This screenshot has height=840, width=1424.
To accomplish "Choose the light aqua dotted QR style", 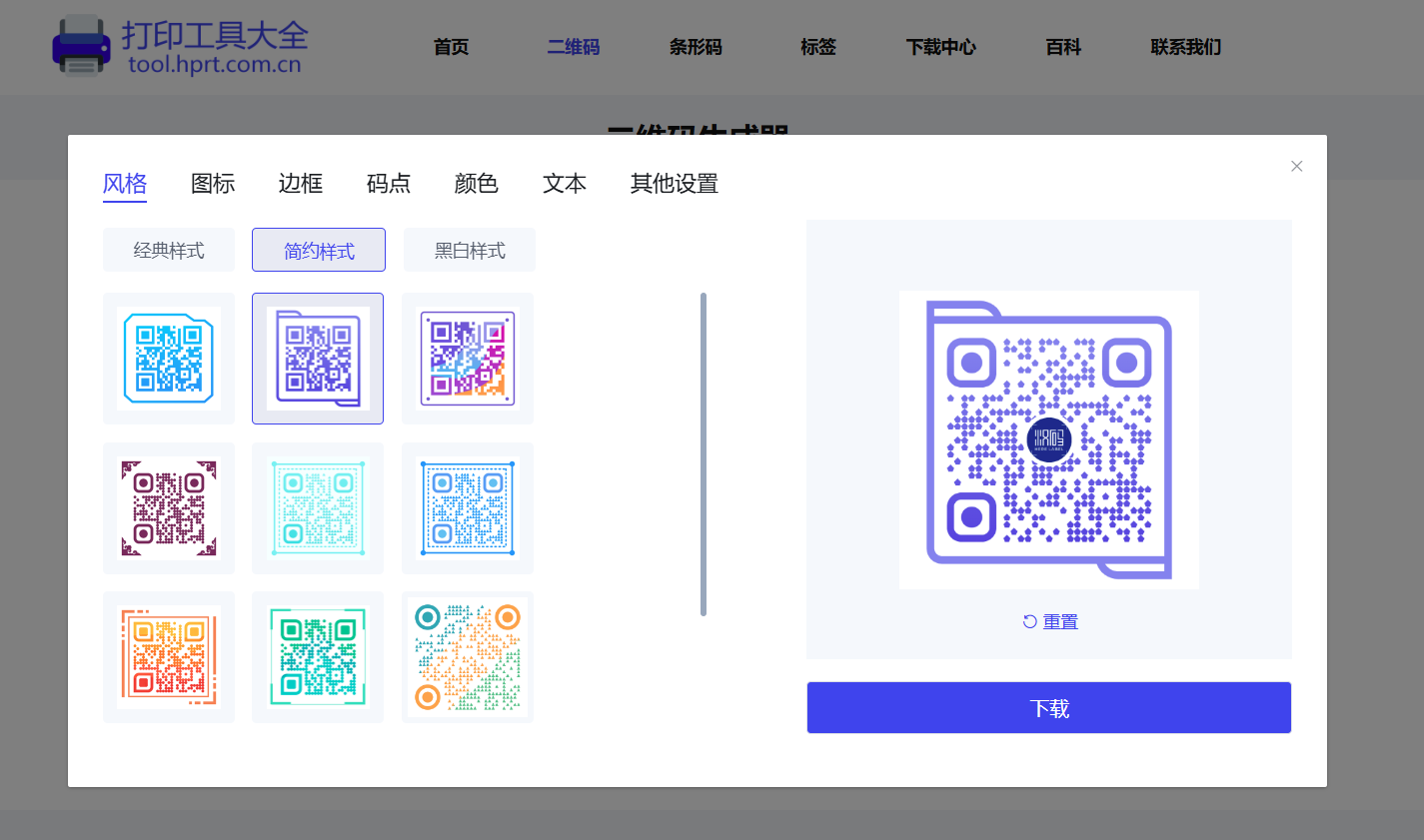I will click(x=318, y=508).
